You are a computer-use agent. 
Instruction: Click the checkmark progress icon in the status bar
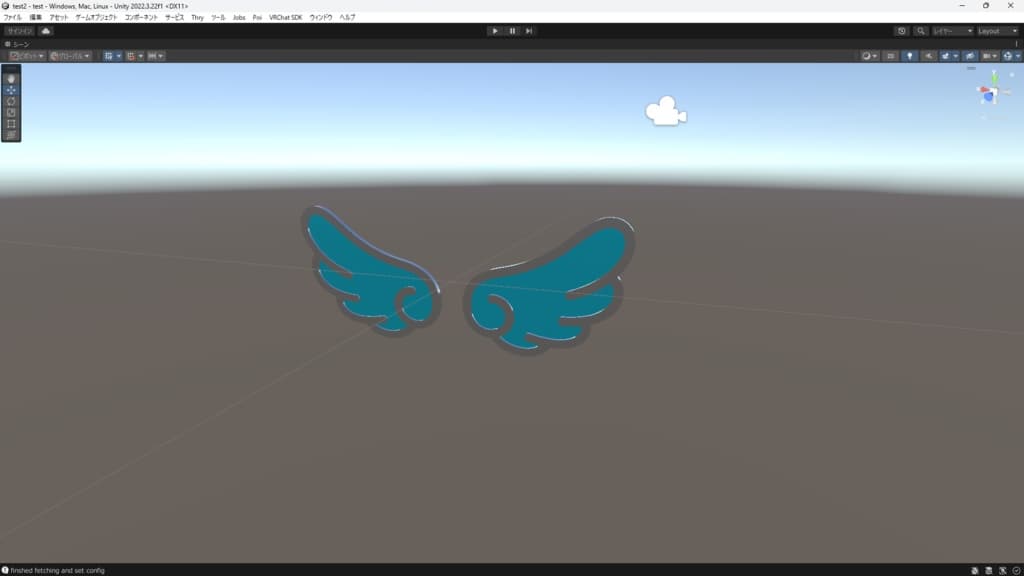point(1016,570)
